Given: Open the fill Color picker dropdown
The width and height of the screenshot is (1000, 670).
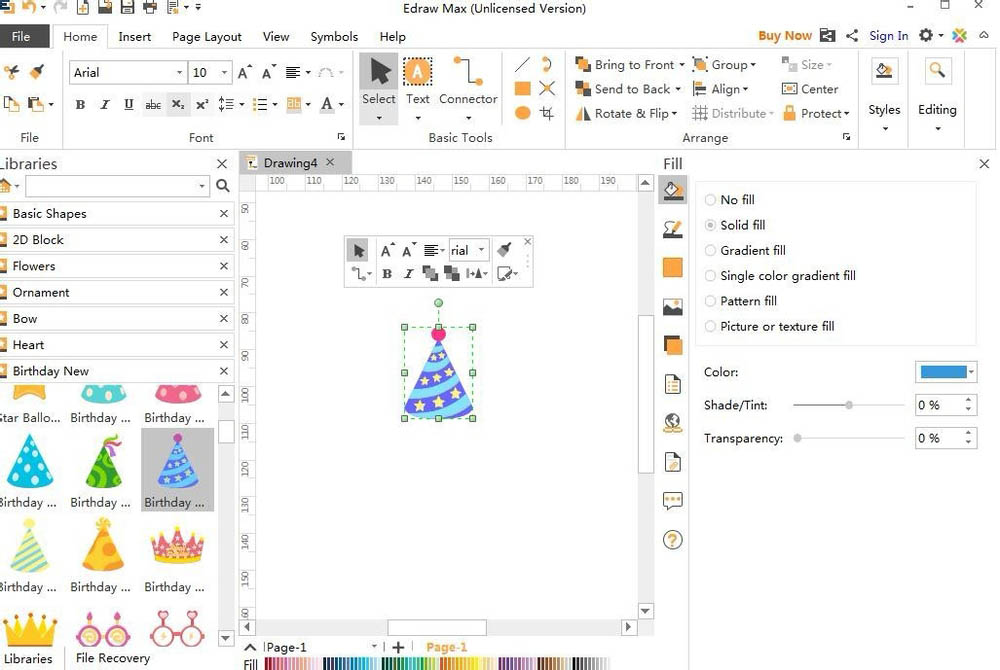Looking at the screenshot, I should (971, 372).
